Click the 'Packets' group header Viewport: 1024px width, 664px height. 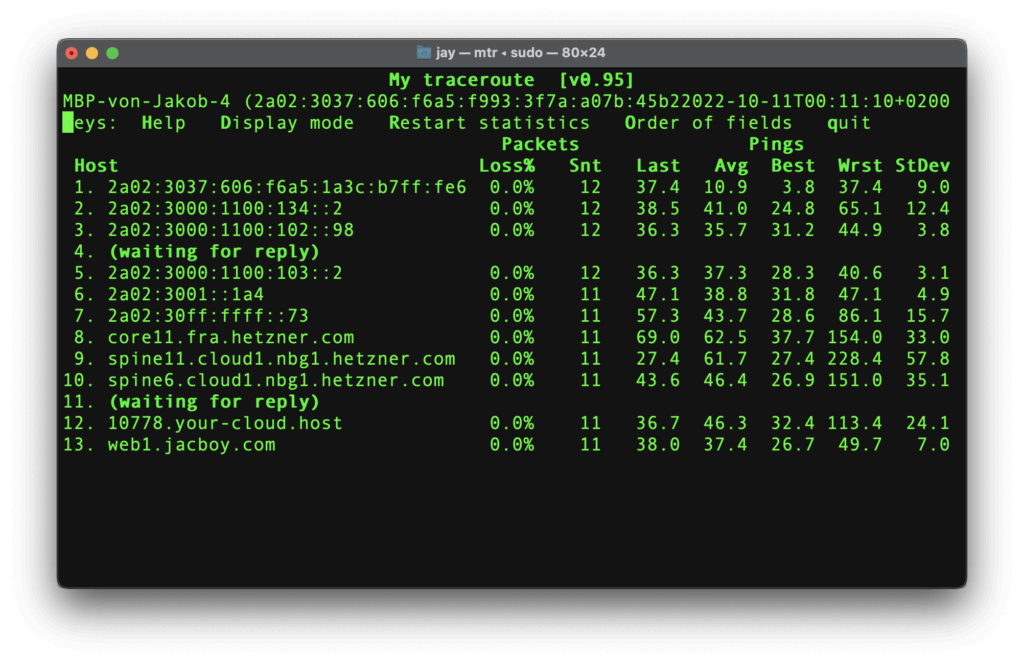(540, 144)
